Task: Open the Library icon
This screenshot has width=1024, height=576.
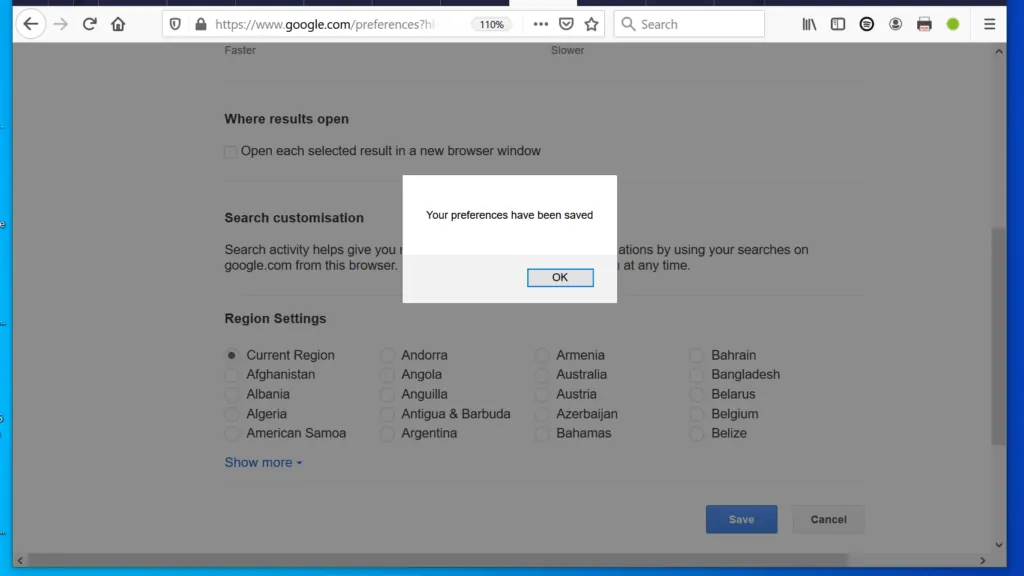Action: pos(809,24)
